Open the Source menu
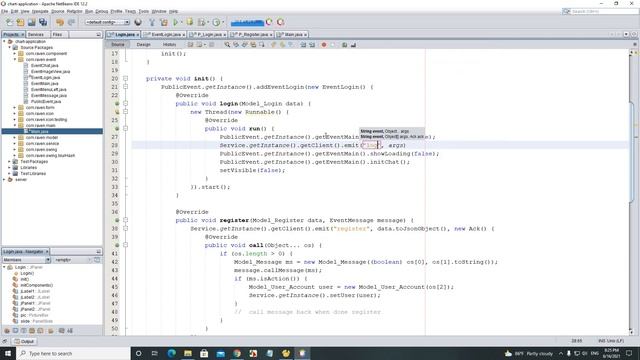 click(58, 11)
